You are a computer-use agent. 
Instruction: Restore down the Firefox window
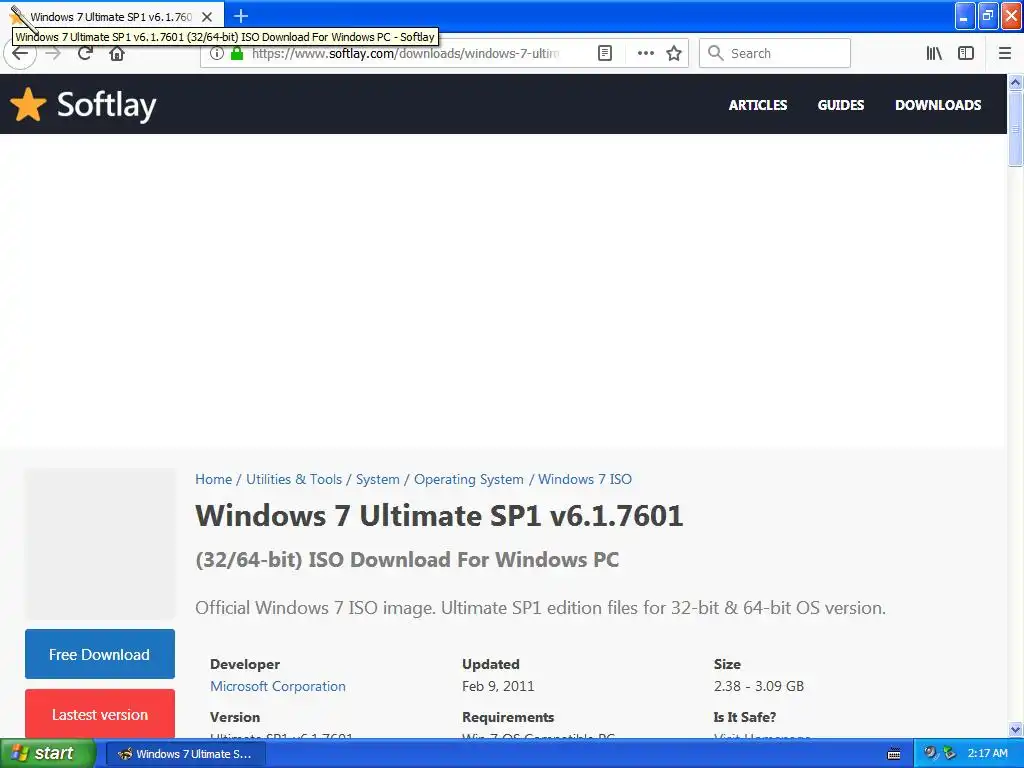[988, 16]
